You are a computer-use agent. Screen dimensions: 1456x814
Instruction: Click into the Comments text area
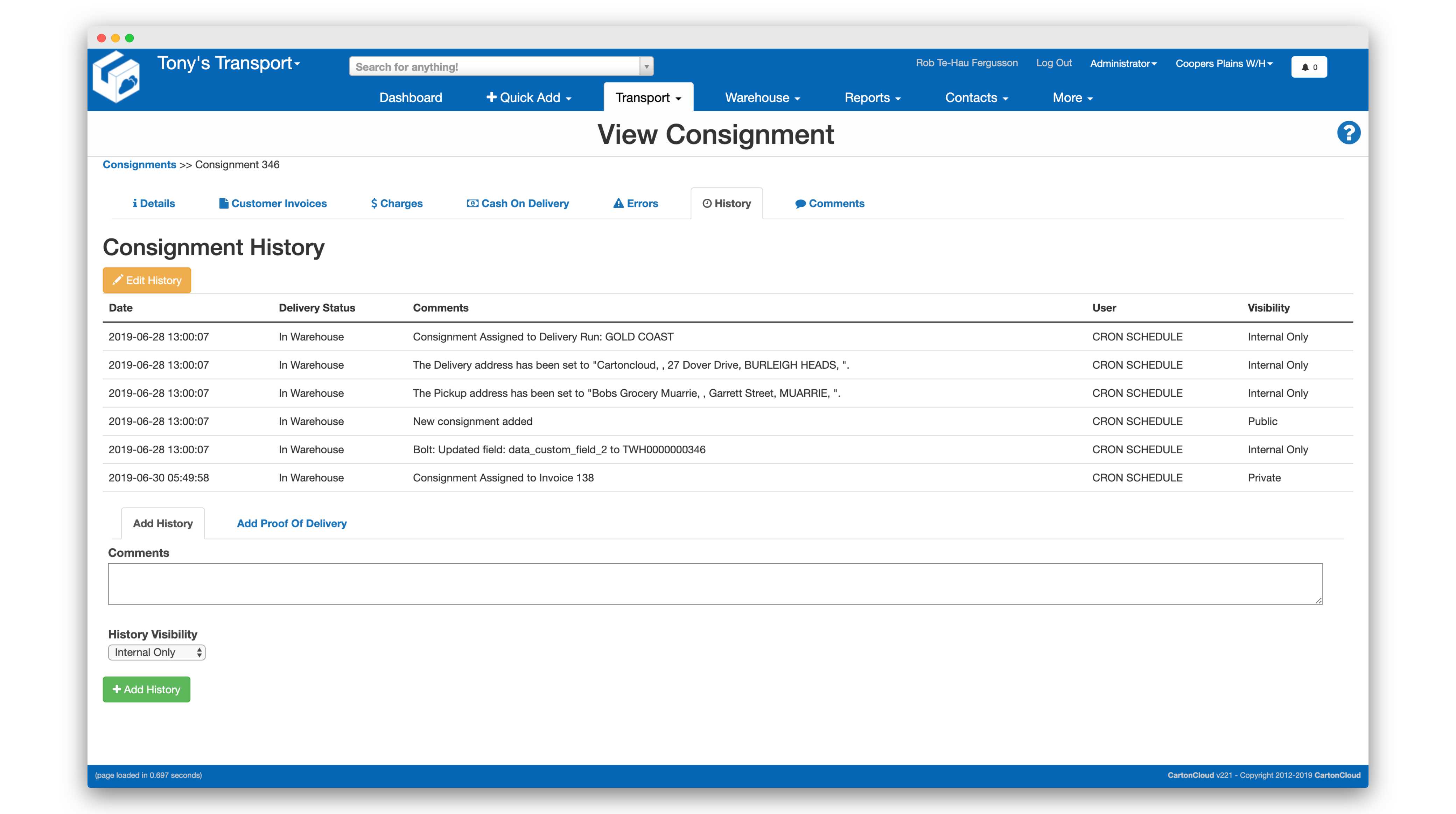715,583
